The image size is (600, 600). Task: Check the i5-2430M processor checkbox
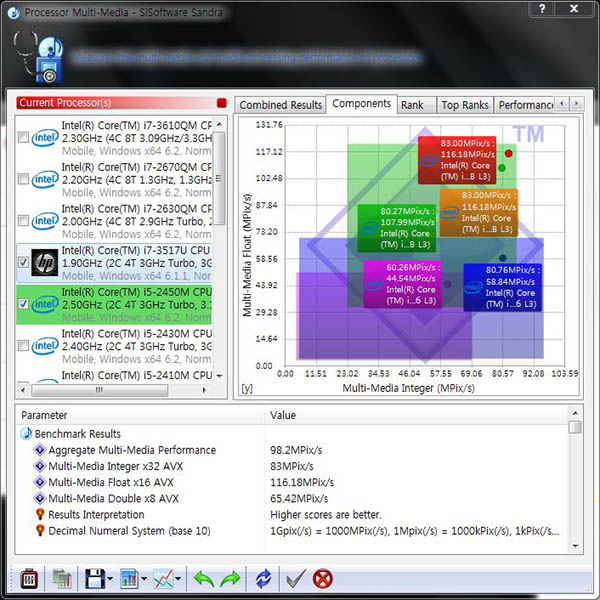tap(23, 346)
